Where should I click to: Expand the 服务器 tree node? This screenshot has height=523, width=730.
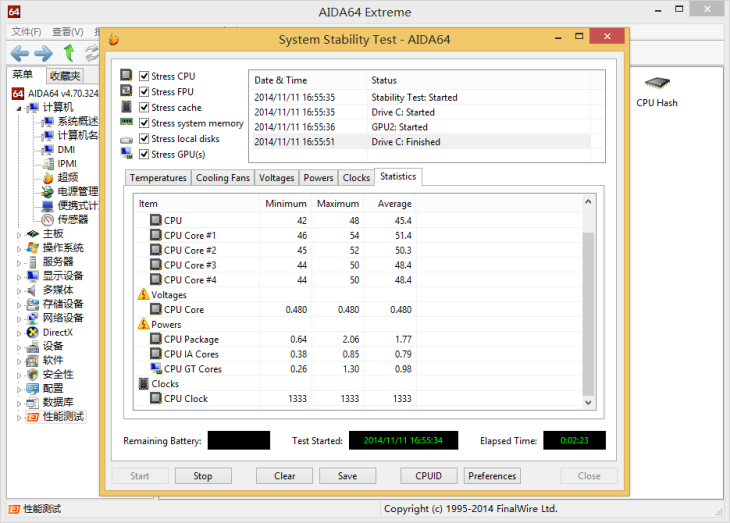[19, 263]
